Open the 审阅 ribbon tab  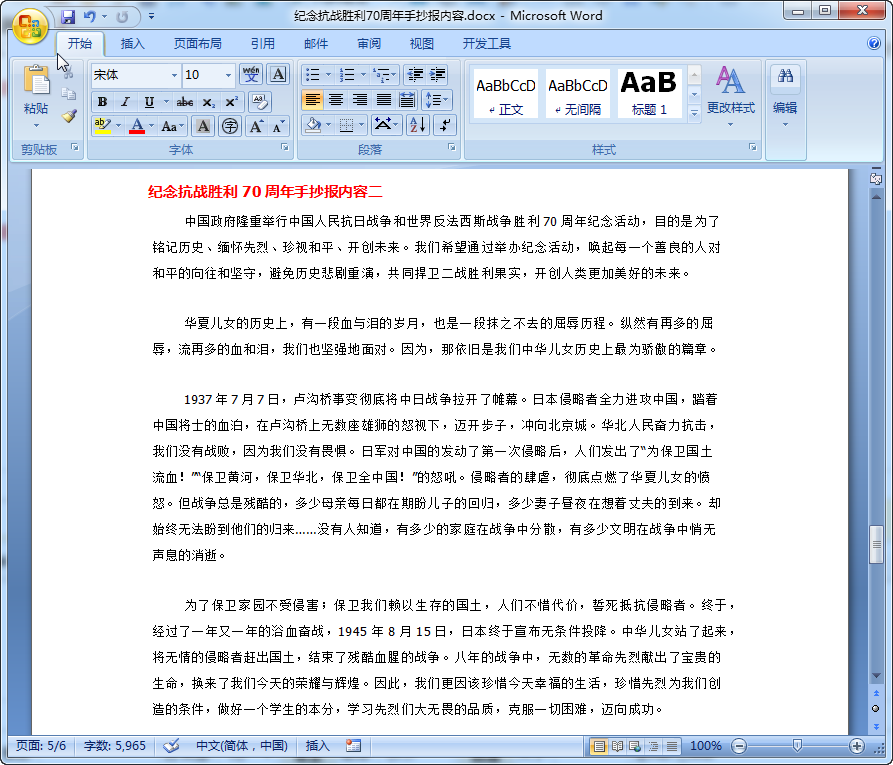point(366,43)
